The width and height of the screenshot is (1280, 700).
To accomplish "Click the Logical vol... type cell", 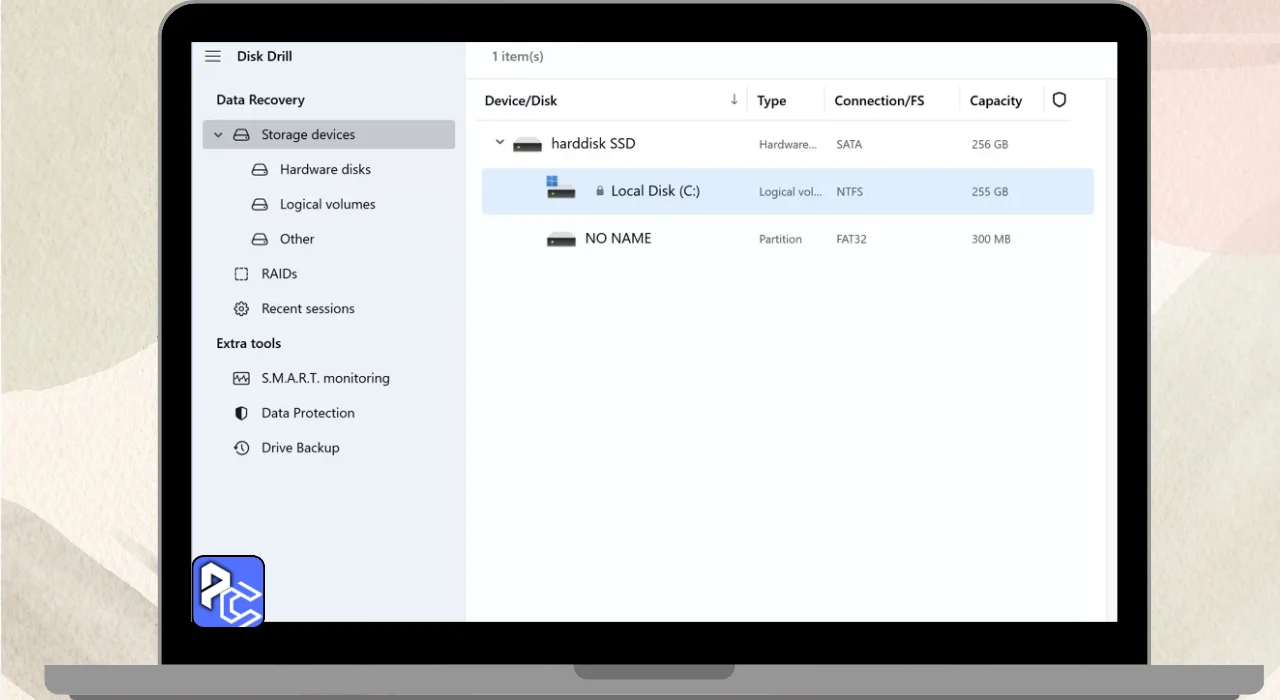I will (791, 192).
